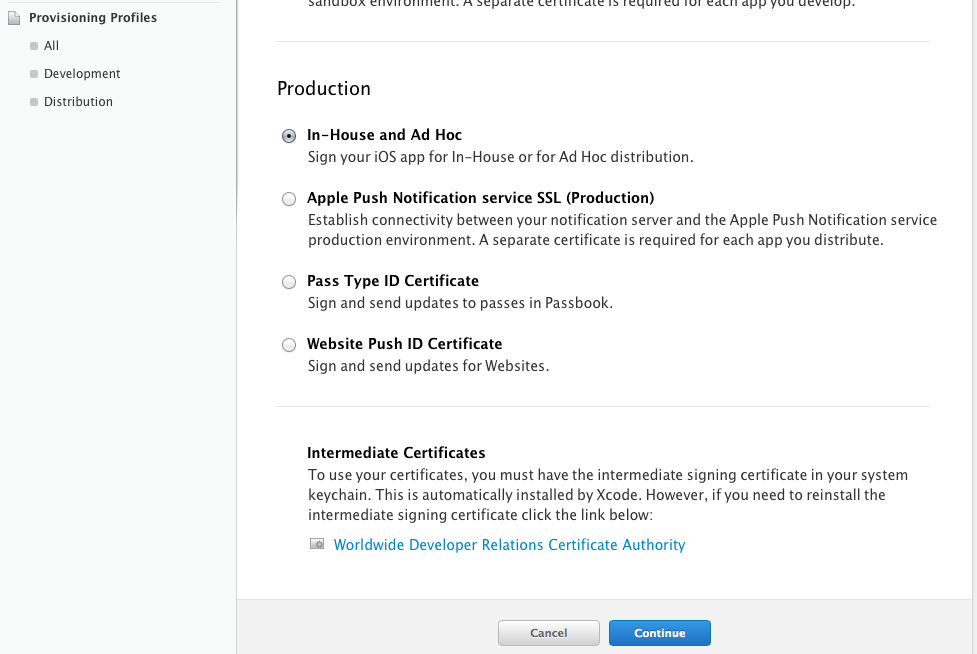Click the bullet icon beside Development
Viewport: 977px width, 654px height.
(34, 74)
